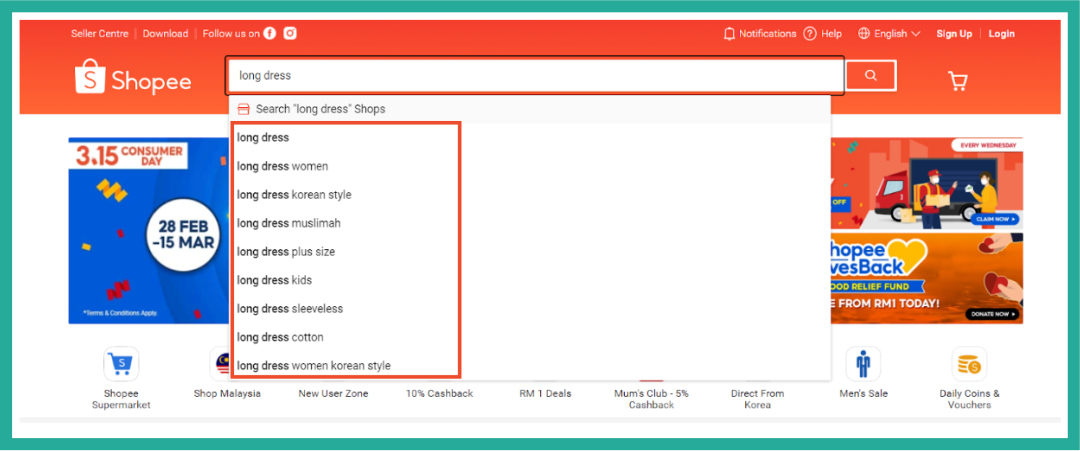Click the Login link
1080x451 pixels.
click(x=1001, y=34)
